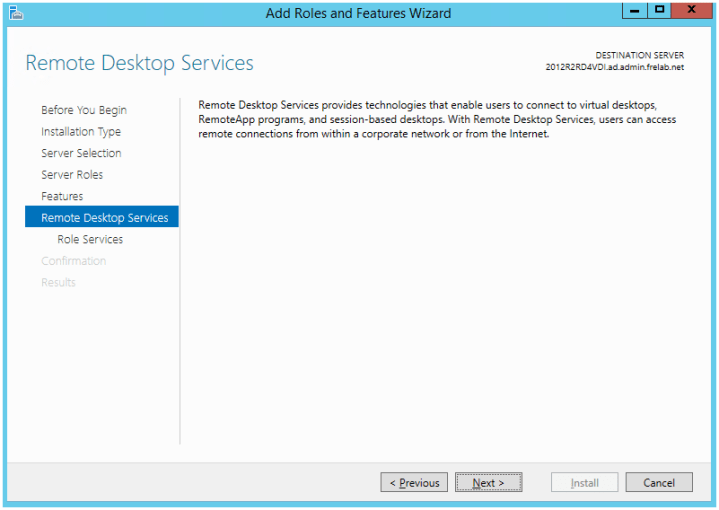The height and width of the screenshot is (510, 719).
Task: Open the Role Services sub-step
Action: point(90,240)
